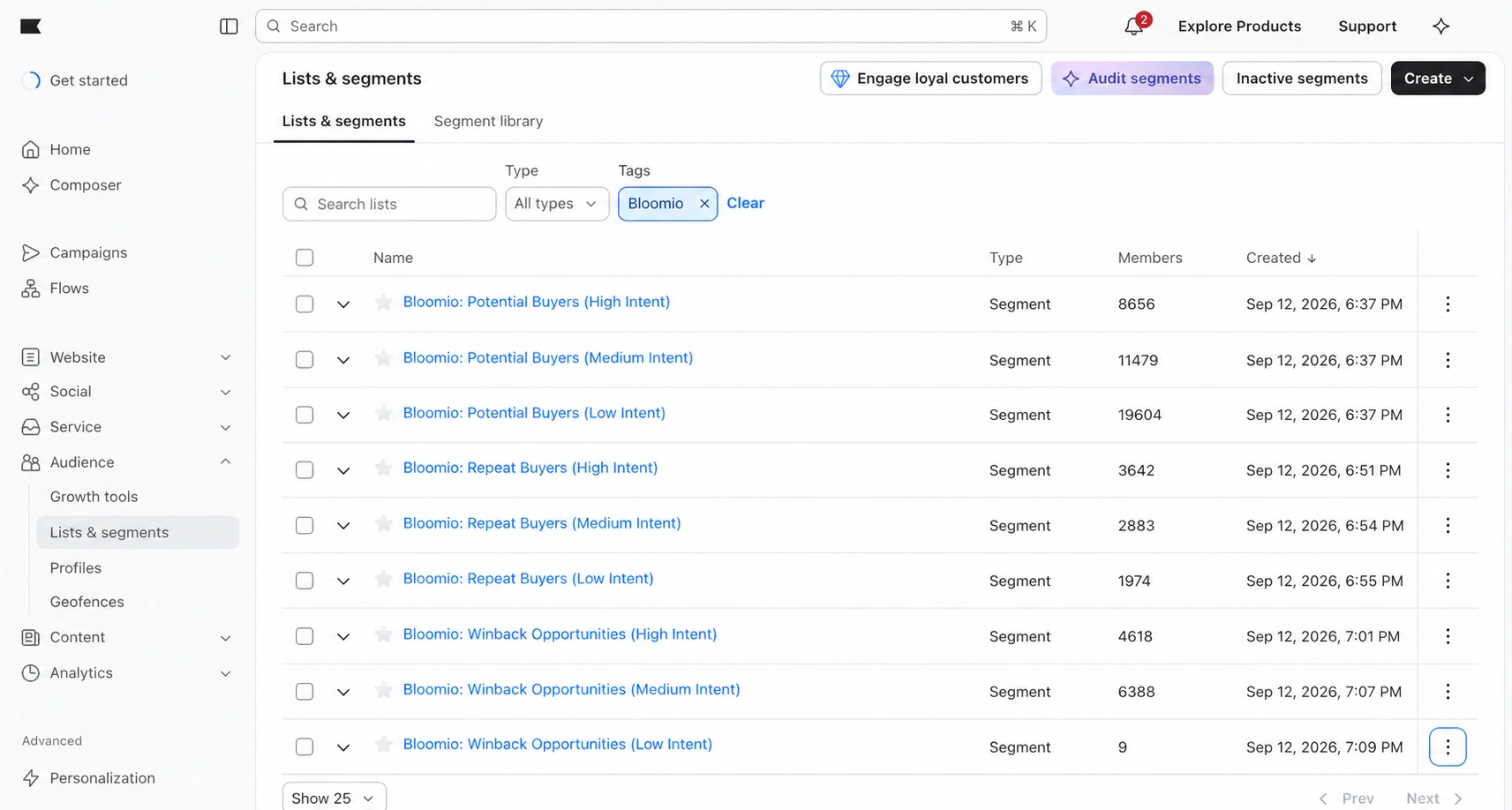Open more options for Potential Buyers (High Intent)
The height and width of the screenshot is (810, 1512).
click(1448, 304)
